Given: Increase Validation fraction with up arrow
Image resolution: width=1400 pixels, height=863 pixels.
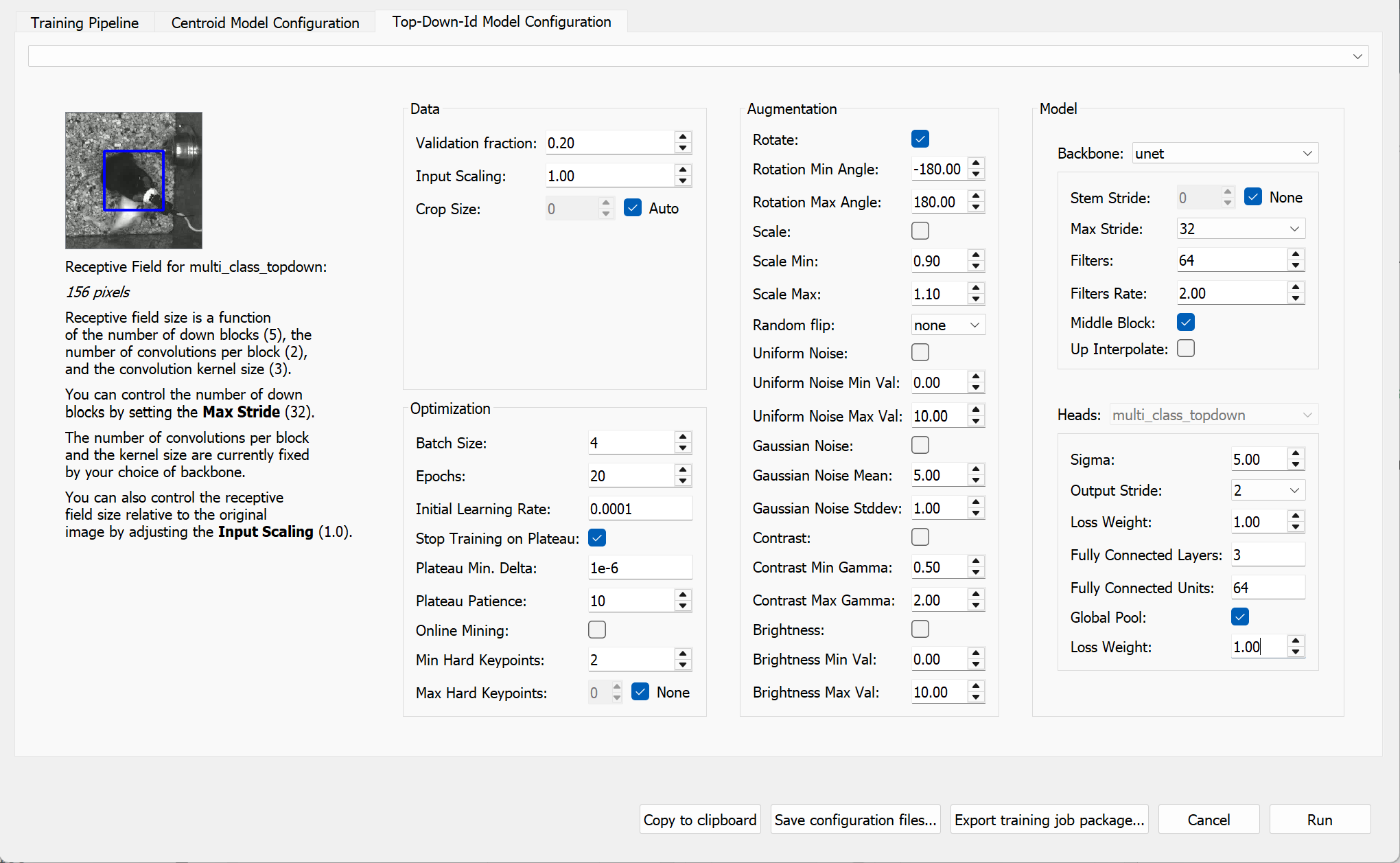Looking at the screenshot, I should pos(682,137).
